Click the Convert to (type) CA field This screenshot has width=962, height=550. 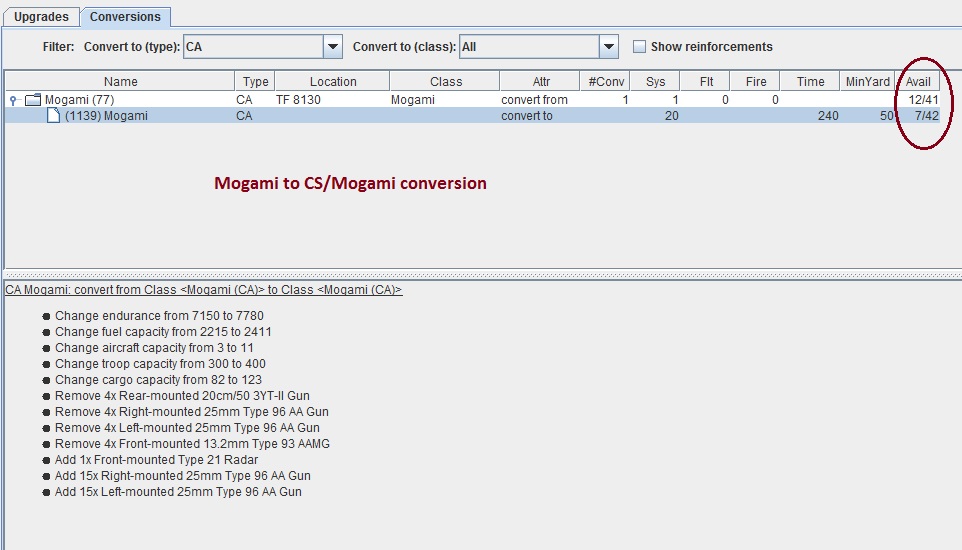click(x=253, y=47)
